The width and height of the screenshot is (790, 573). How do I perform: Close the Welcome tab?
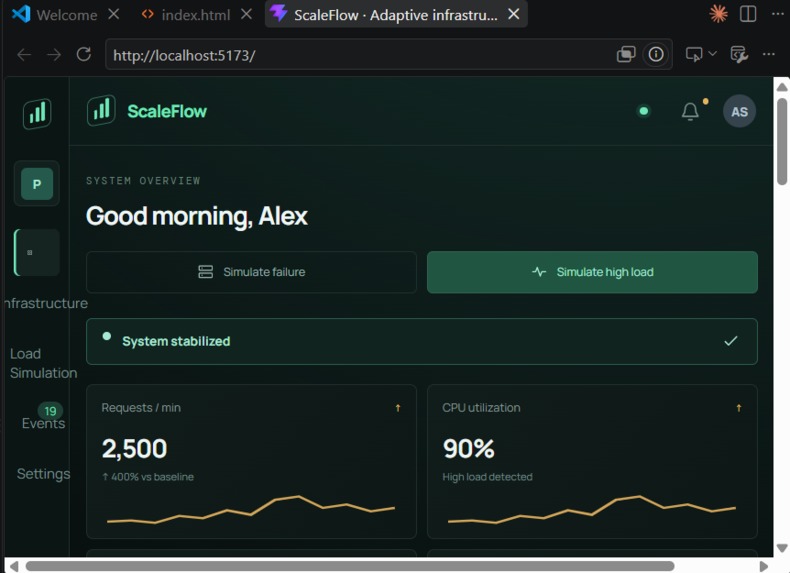tap(114, 14)
